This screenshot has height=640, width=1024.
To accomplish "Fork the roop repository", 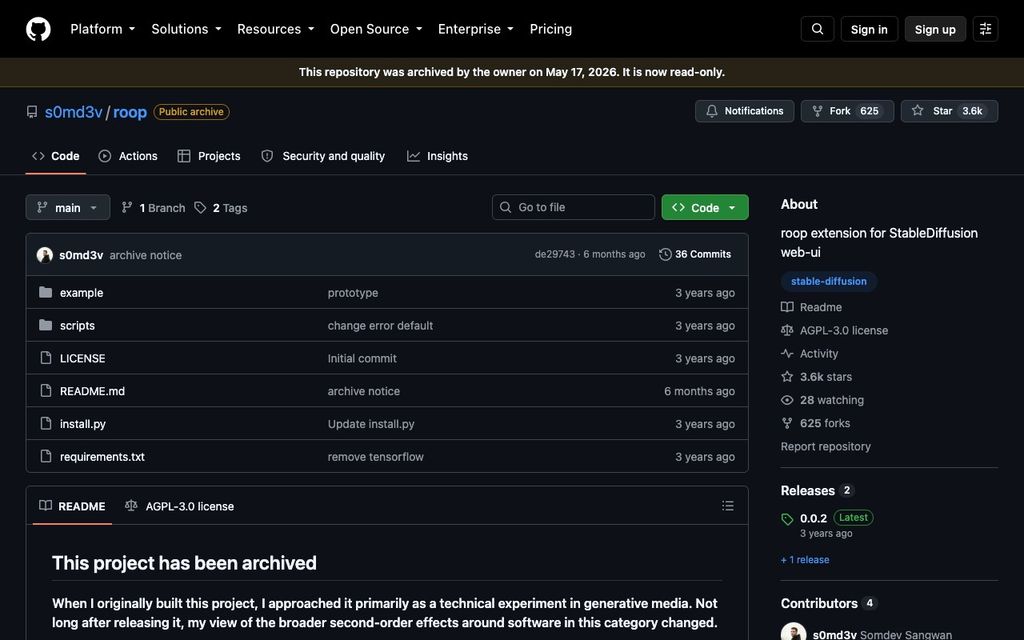I will pos(847,111).
